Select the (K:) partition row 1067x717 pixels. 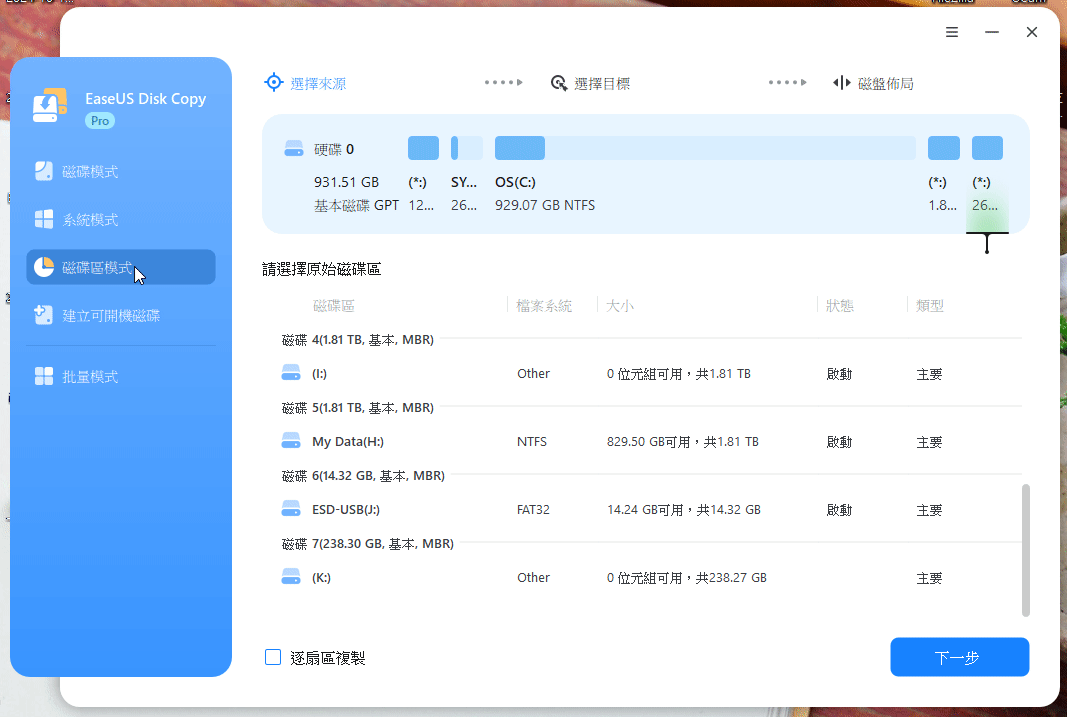[x=651, y=578]
